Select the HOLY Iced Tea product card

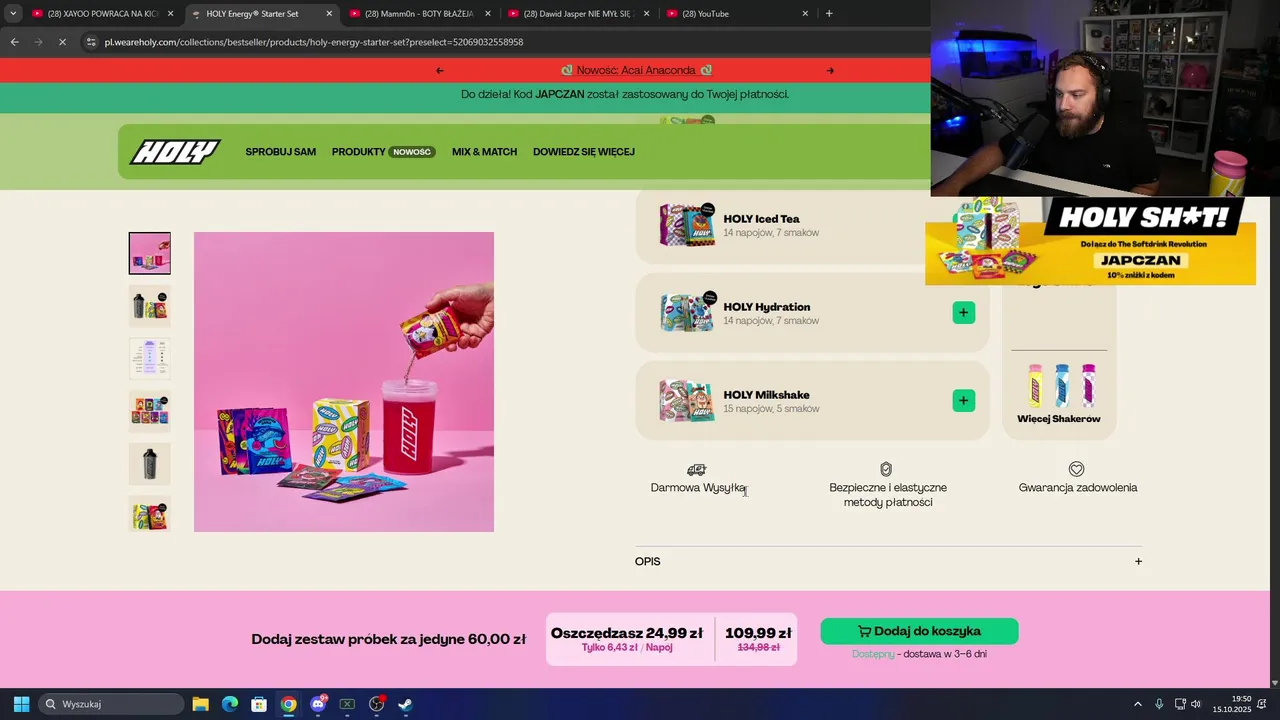(812, 226)
